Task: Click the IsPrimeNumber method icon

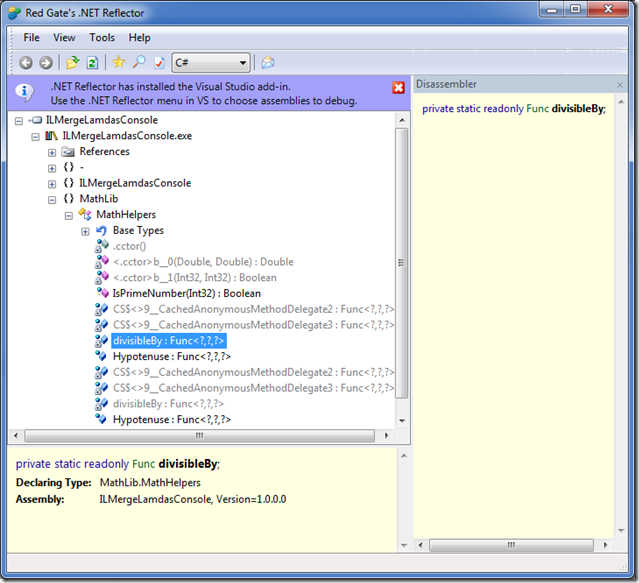Action: coord(101,293)
